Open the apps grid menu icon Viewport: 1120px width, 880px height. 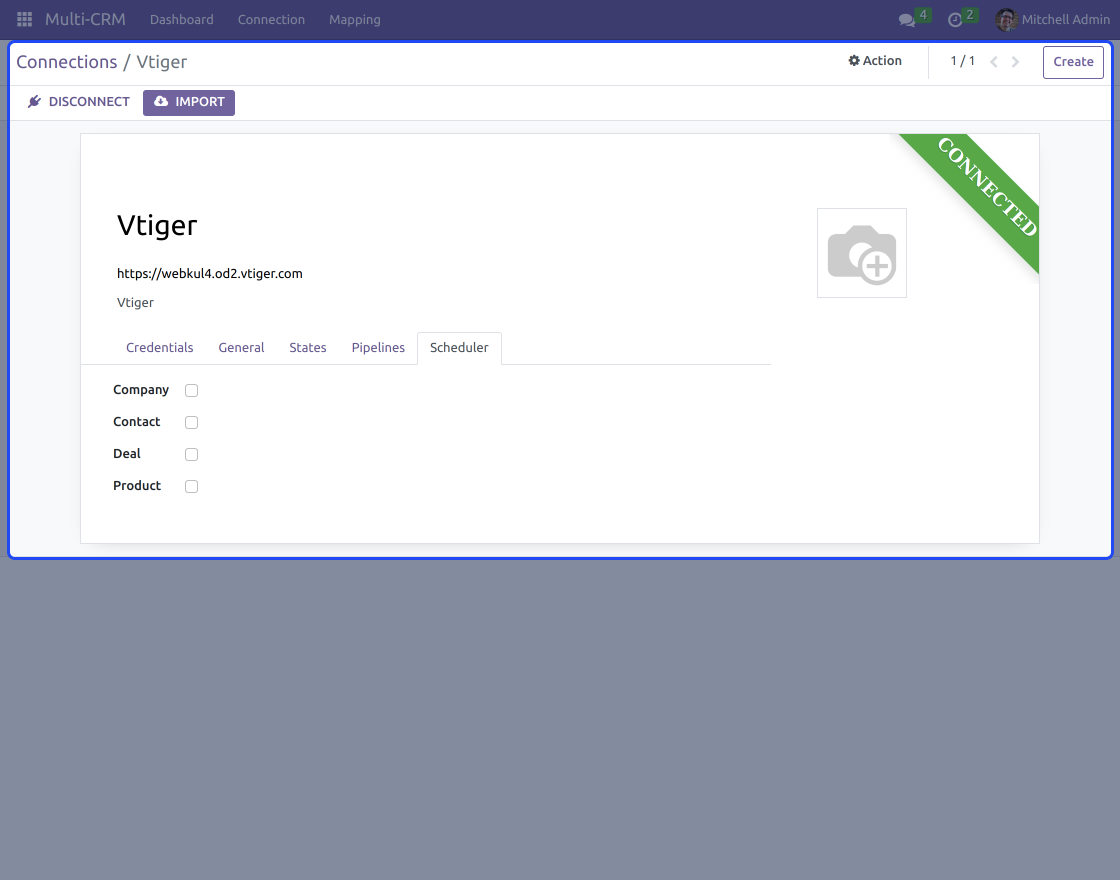pyautogui.click(x=24, y=19)
